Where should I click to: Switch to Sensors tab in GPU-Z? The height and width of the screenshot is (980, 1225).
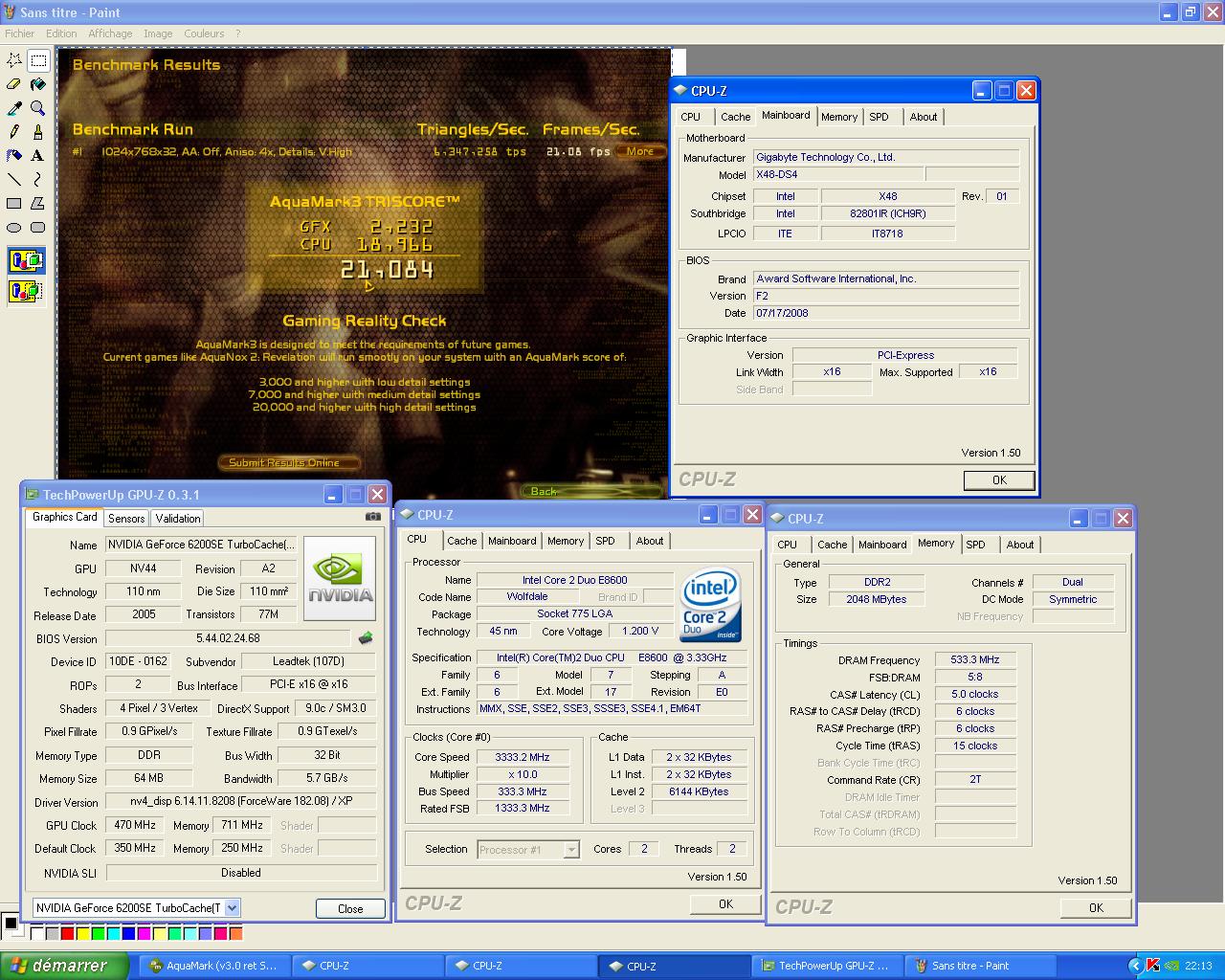[x=126, y=518]
